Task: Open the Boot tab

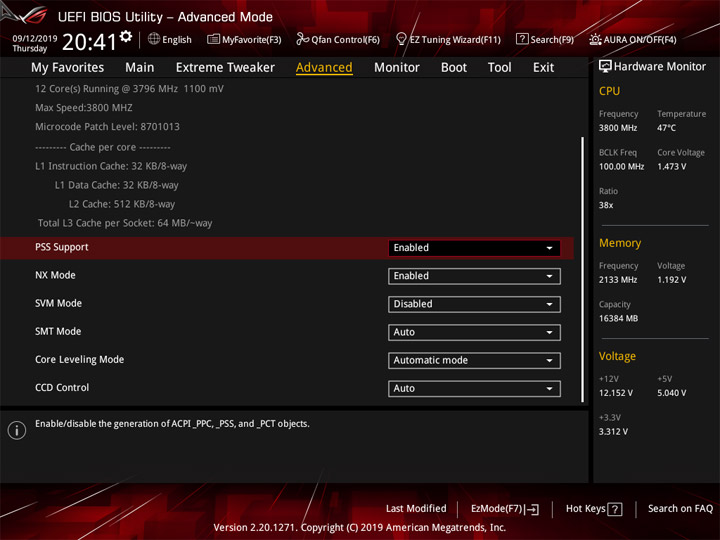Action: pyautogui.click(x=454, y=68)
